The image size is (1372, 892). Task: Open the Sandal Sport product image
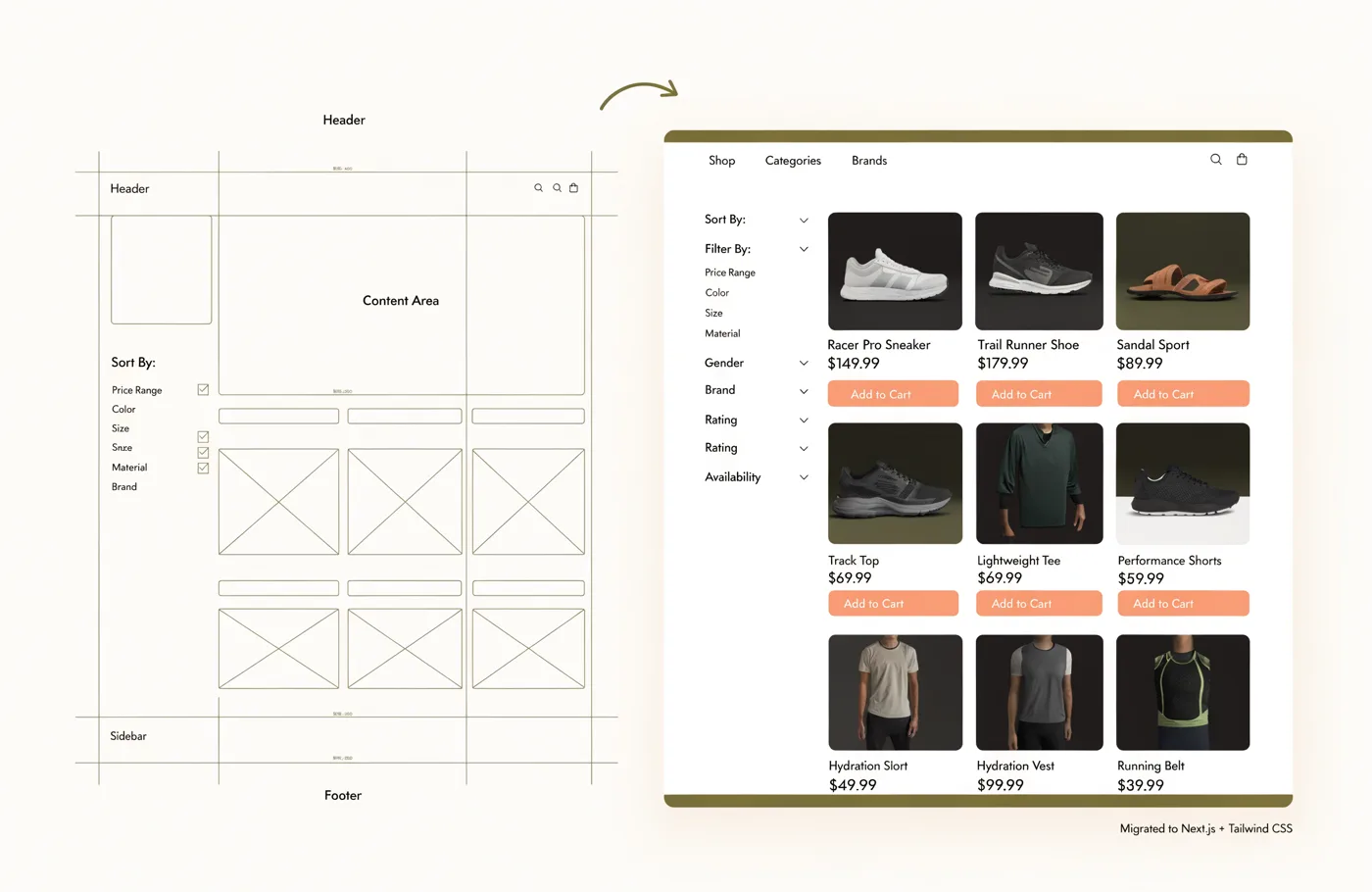(1183, 272)
